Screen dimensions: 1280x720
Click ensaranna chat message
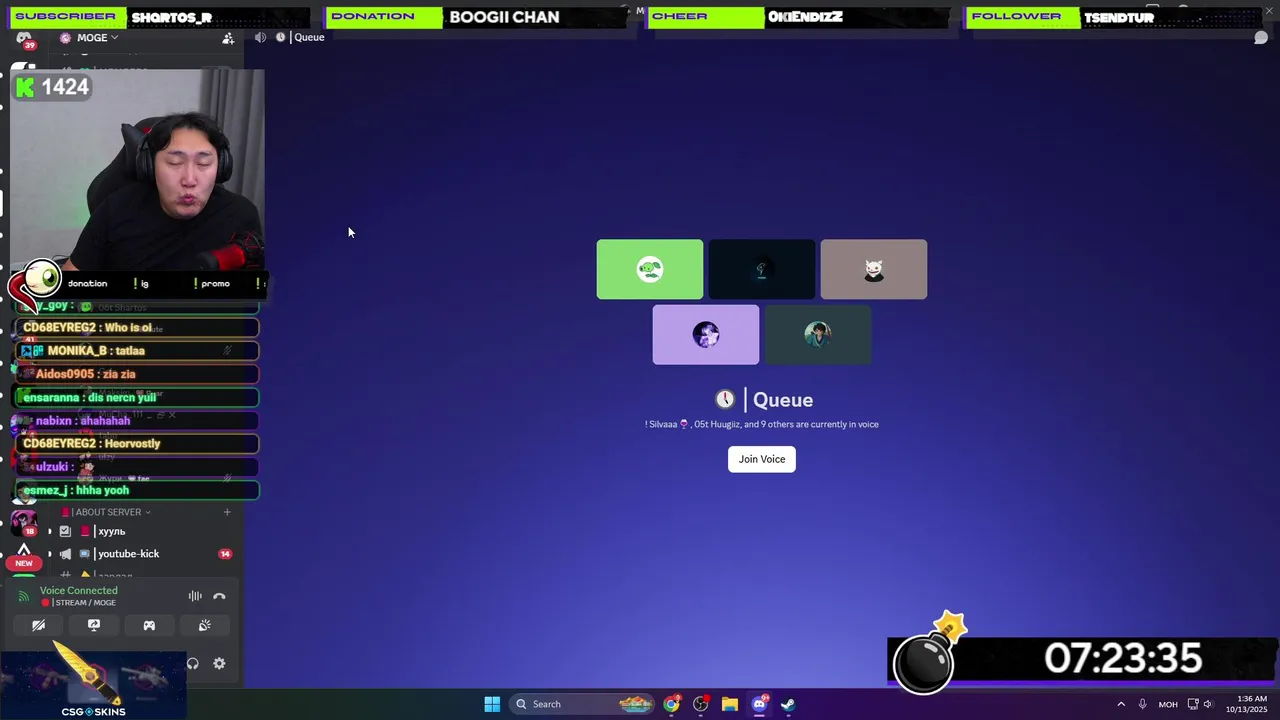[138, 397]
